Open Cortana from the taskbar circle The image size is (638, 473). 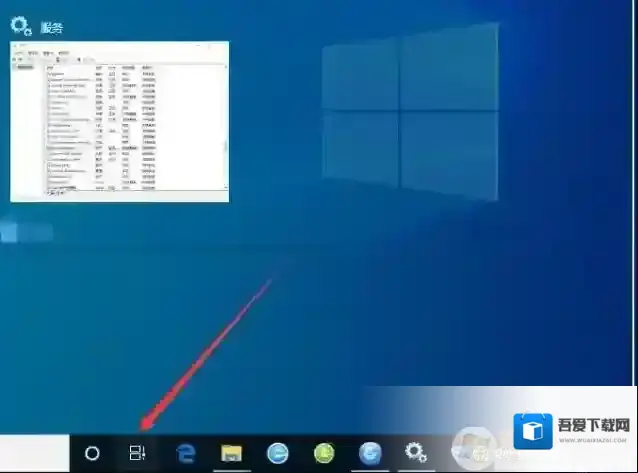(92, 453)
